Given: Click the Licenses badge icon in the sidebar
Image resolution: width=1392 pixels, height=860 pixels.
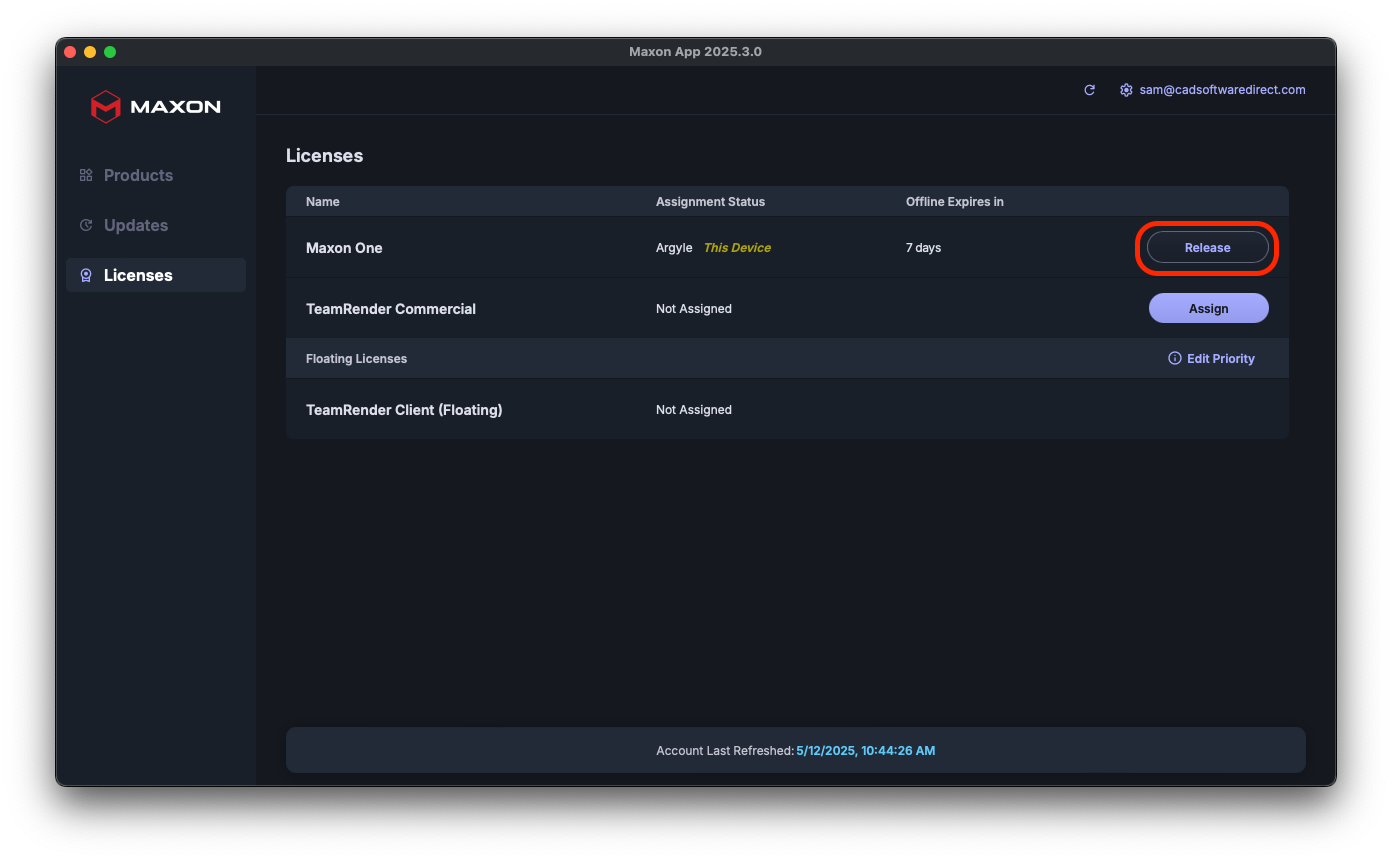Looking at the screenshot, I should (86, 275).
